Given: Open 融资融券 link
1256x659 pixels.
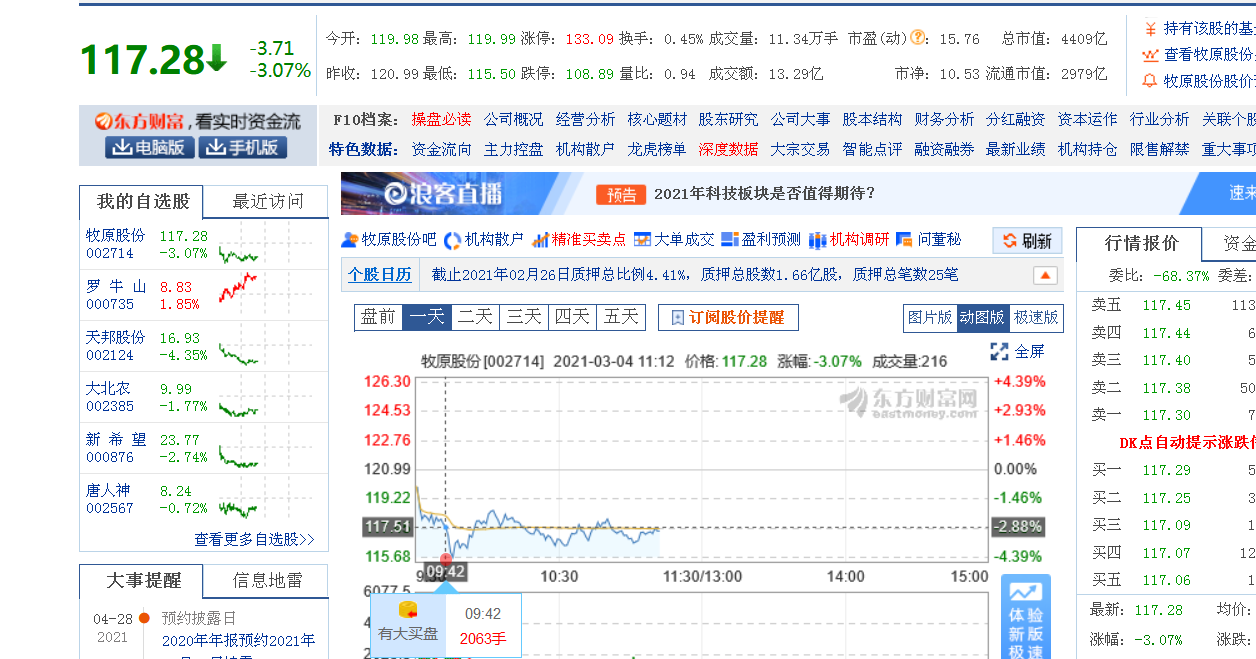Looking at the screenshot, I should click(944, 149).
